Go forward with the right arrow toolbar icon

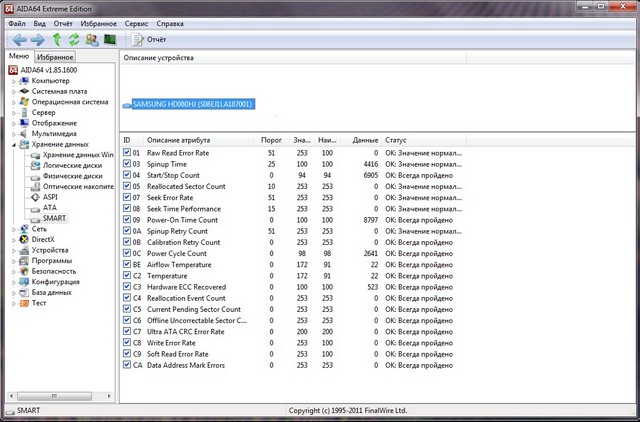pos(38,40)
